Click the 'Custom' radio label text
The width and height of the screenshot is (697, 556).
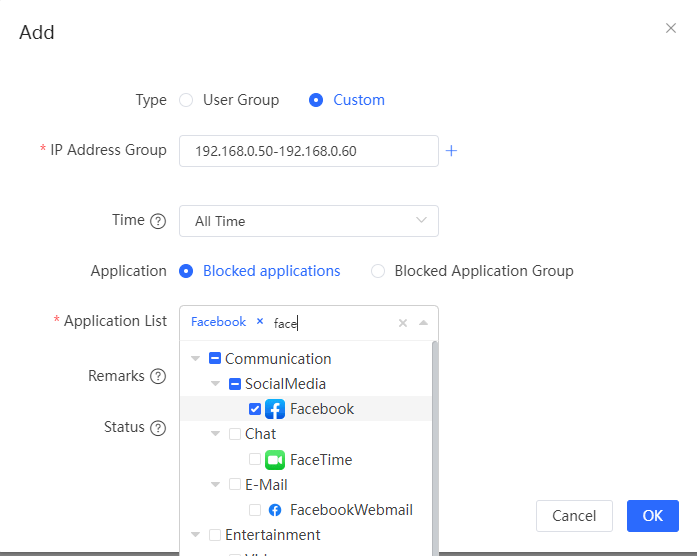(x=359, y=100)
